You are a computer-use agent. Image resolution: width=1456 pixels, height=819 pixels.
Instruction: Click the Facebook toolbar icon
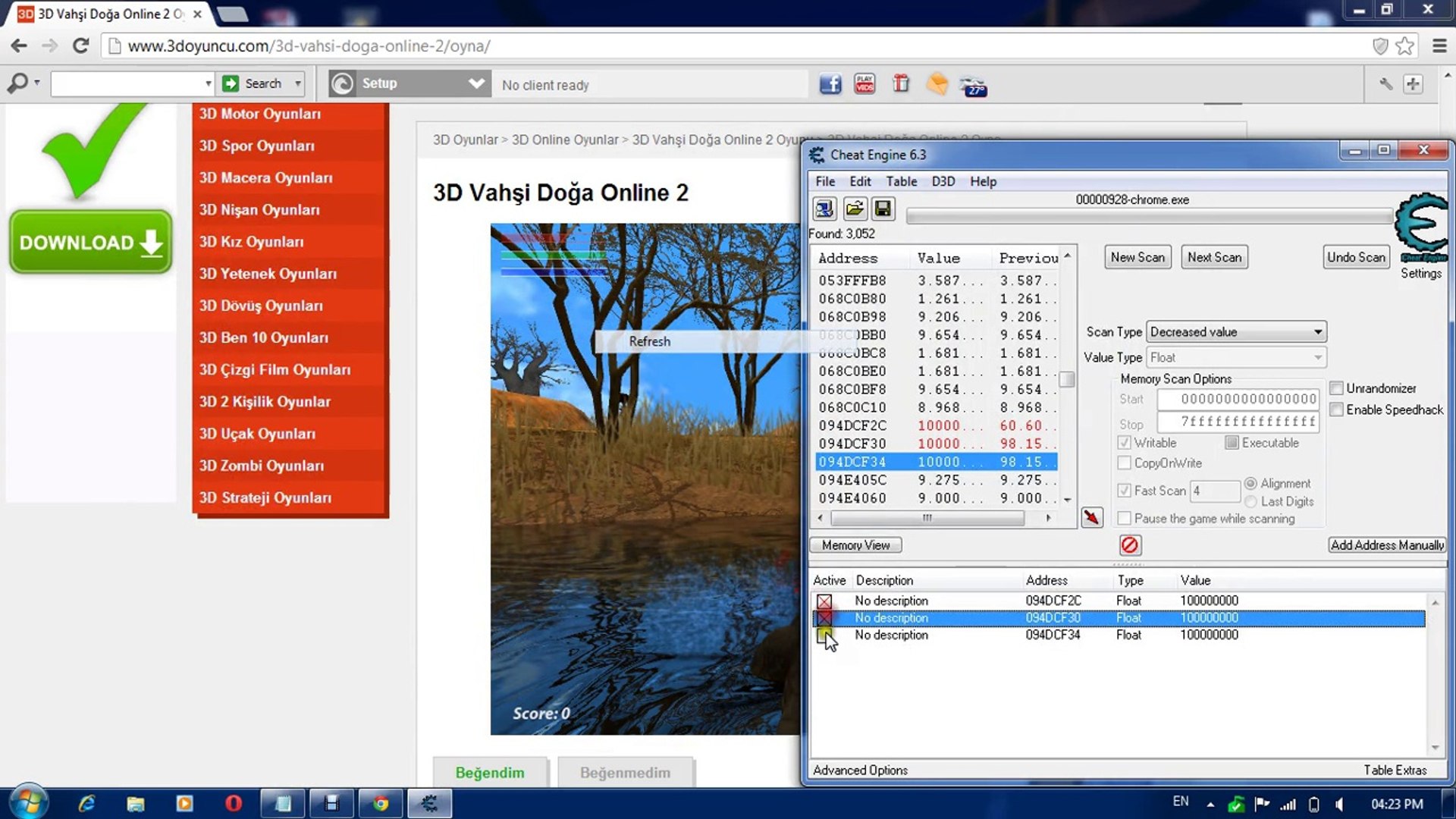pos(830,84)
